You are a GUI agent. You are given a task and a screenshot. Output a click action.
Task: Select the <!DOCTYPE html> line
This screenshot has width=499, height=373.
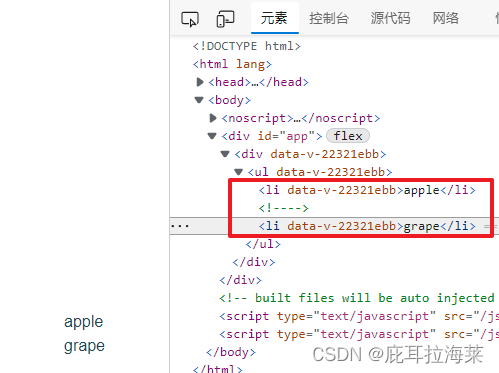click(x=247, y=46)
